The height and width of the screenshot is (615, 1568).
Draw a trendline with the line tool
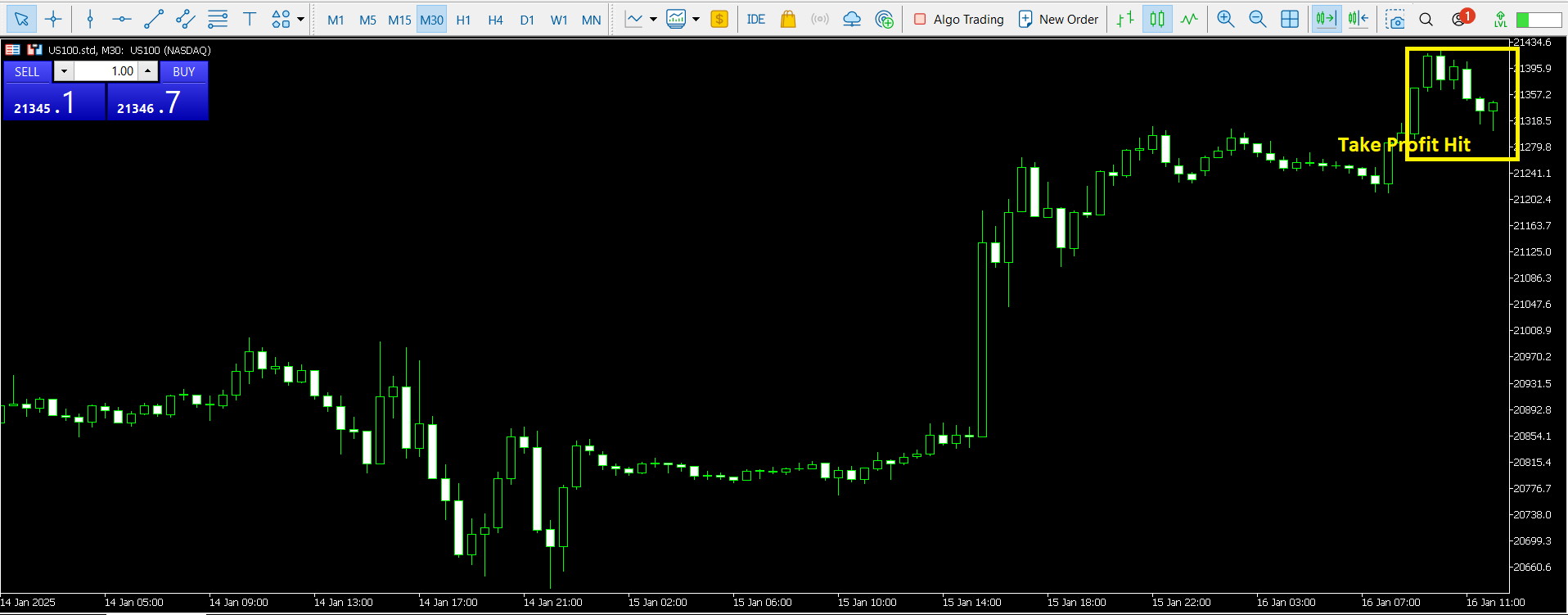(x=154, y=20)
